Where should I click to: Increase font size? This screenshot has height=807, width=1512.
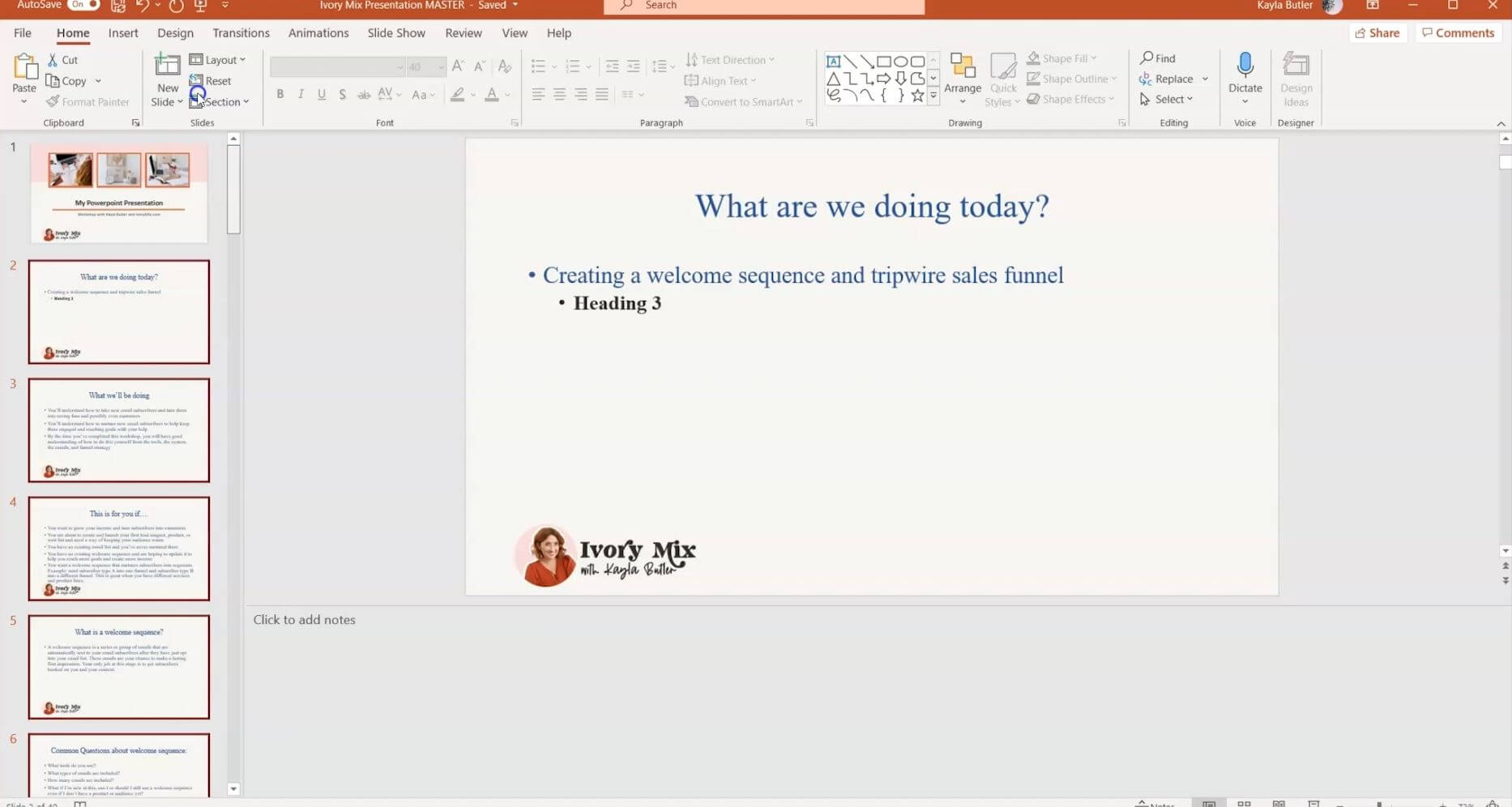click(x=458, y=66)
